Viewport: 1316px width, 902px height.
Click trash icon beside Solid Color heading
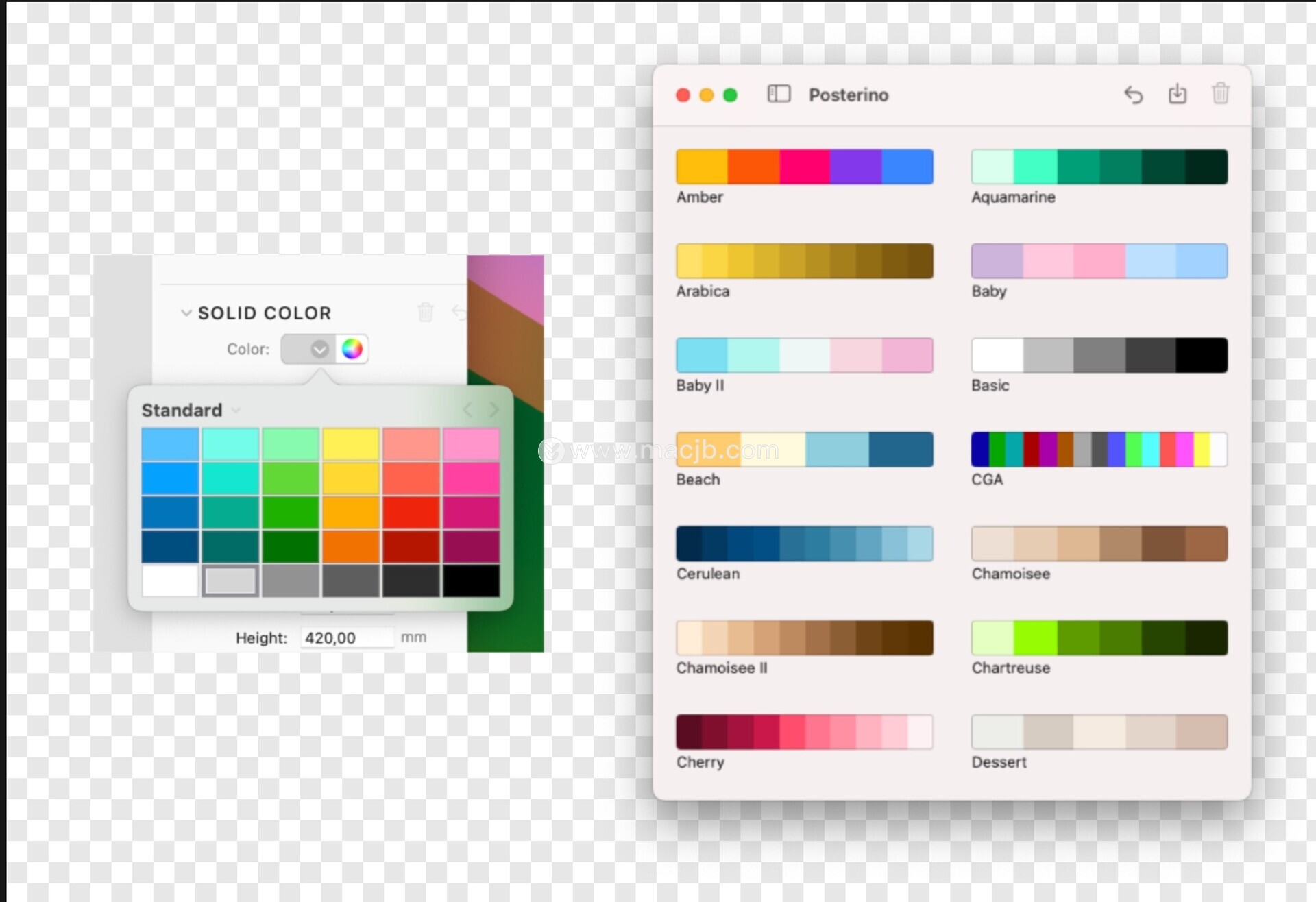(426, 313)
